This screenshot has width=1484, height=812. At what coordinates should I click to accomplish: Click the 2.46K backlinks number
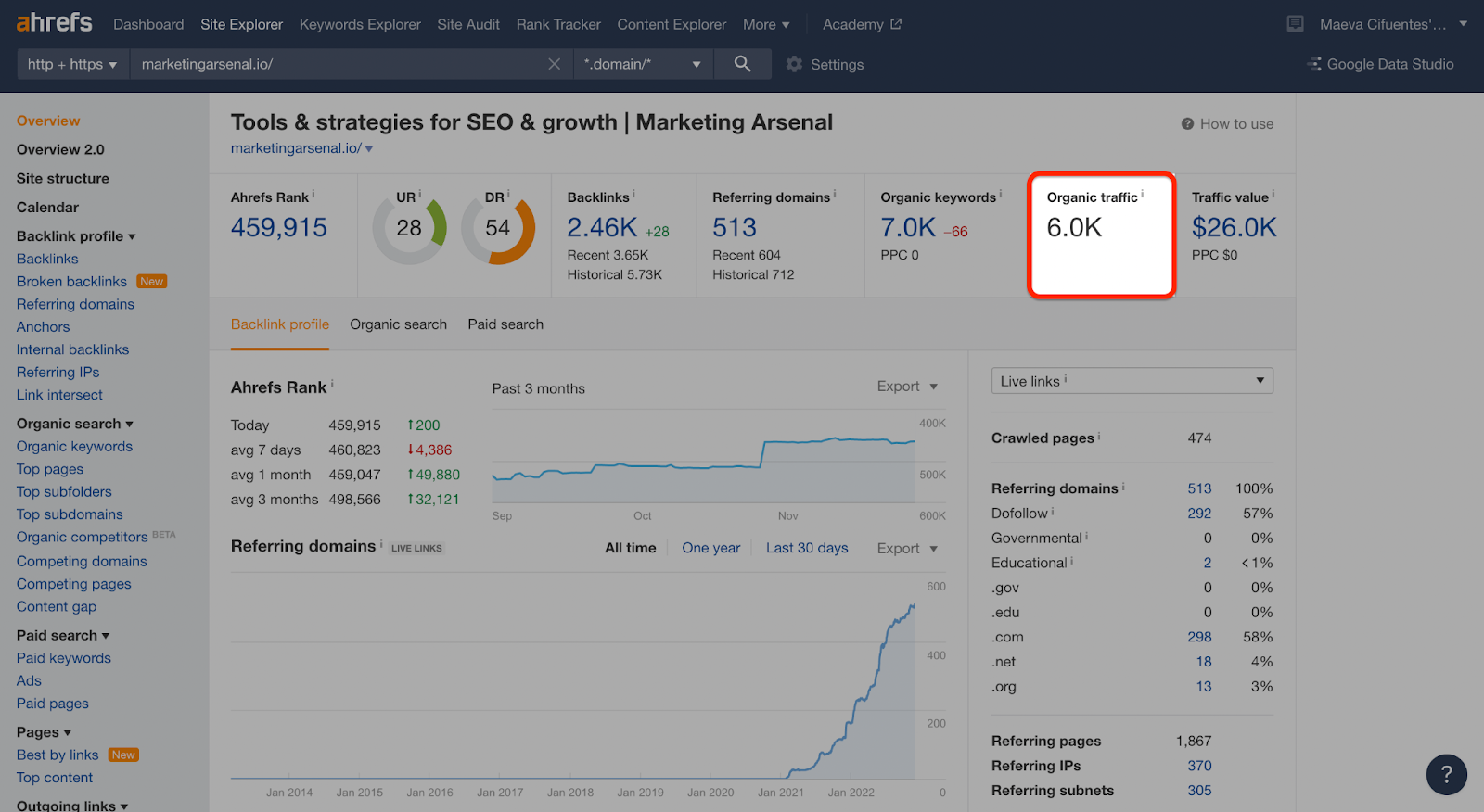point(602,227)
